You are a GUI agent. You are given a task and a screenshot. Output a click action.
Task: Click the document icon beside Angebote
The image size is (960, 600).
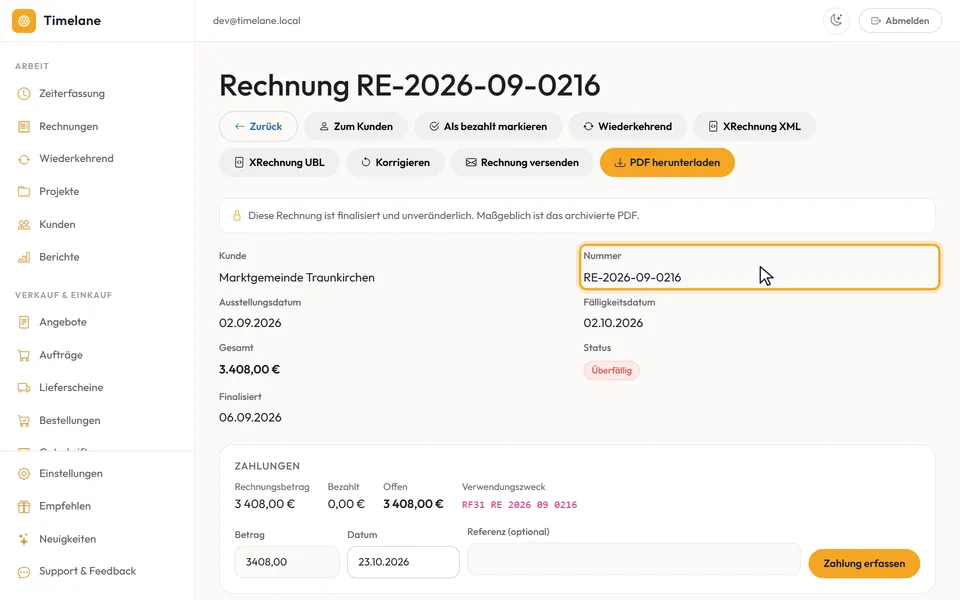click(24, 322)
